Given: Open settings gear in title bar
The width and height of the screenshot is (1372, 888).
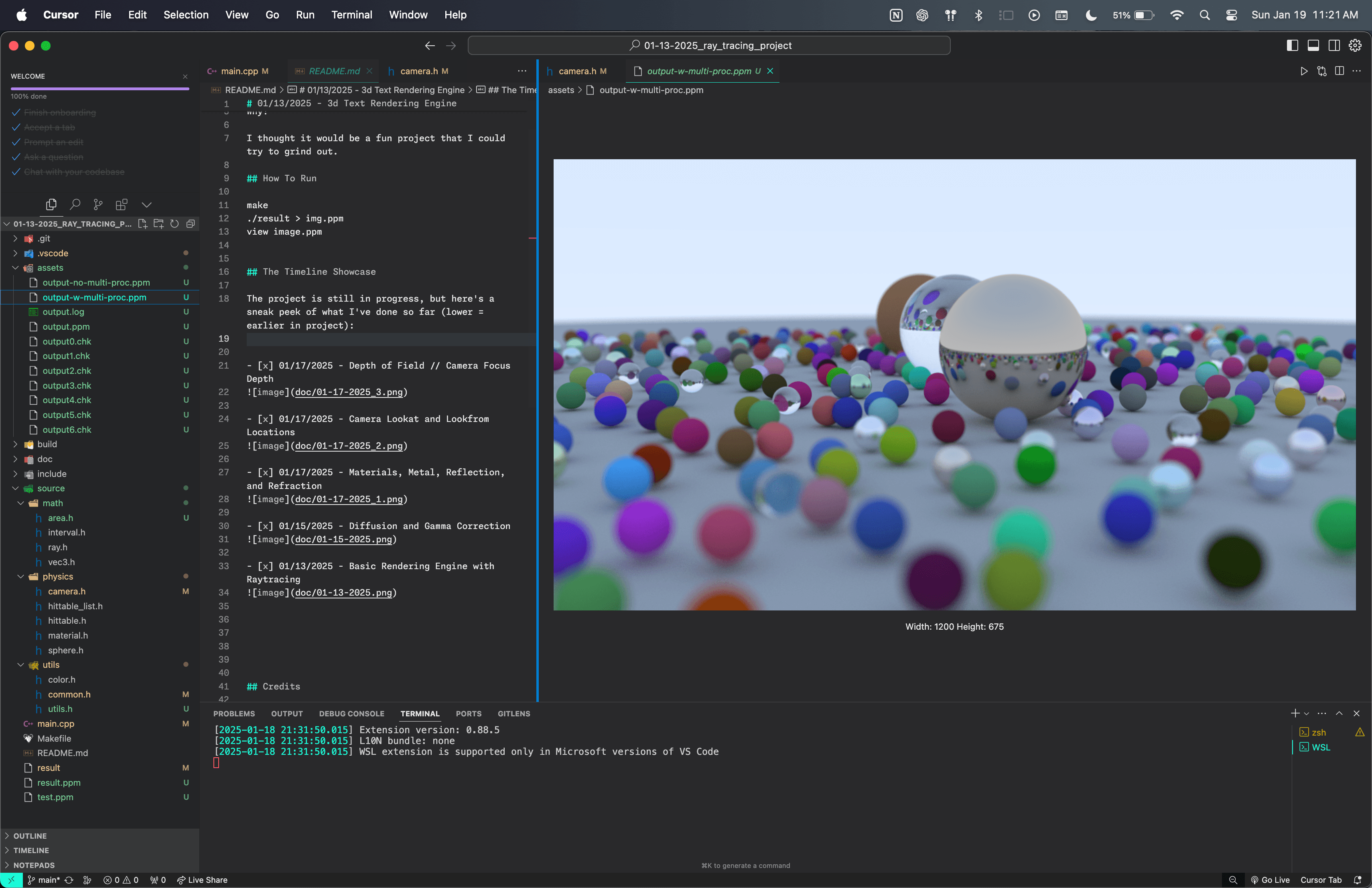Looking at the screenshot, I should point(1355,46).
